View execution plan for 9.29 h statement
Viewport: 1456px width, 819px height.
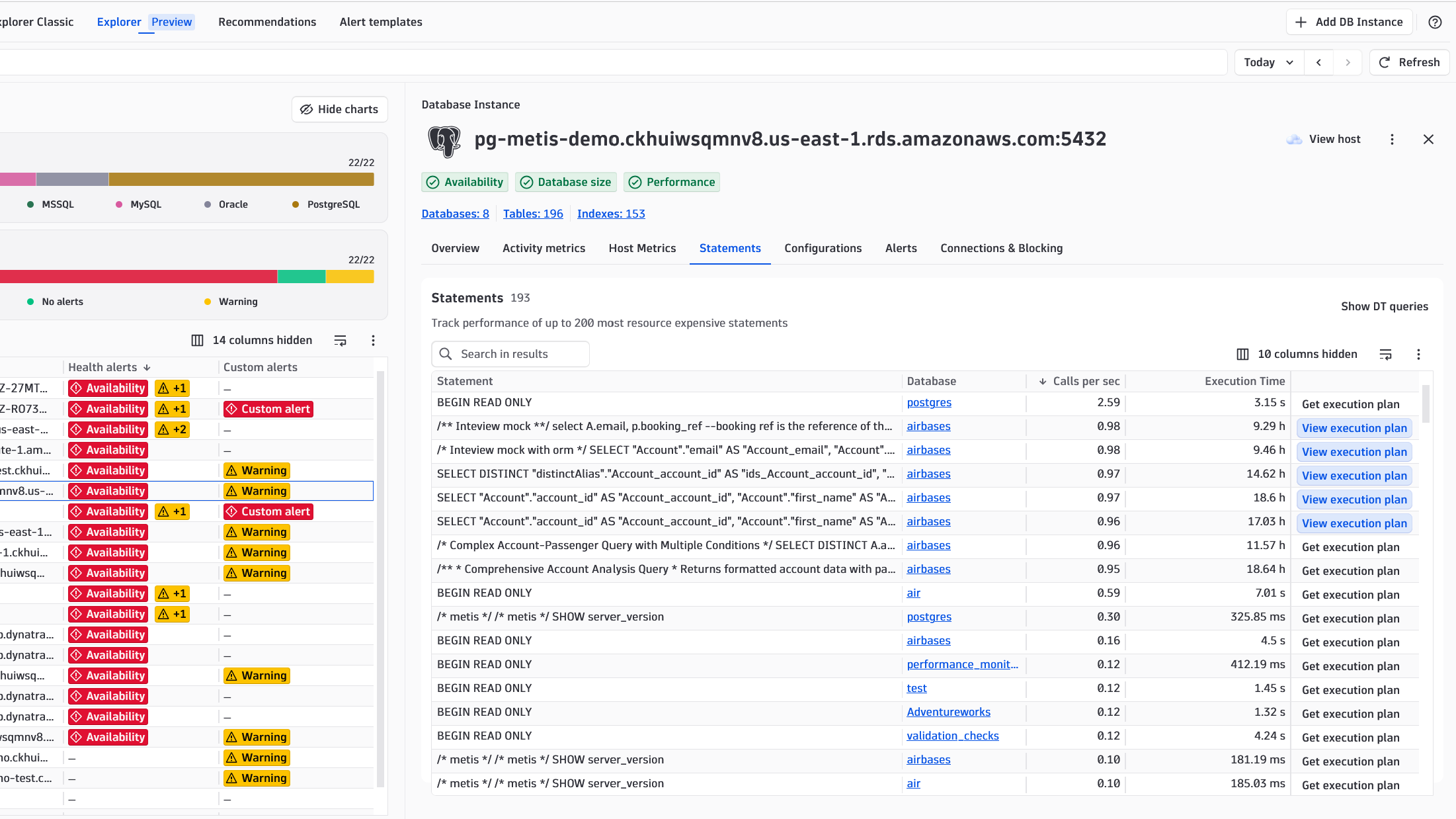pyautogui.click(x=1354, y=428)
